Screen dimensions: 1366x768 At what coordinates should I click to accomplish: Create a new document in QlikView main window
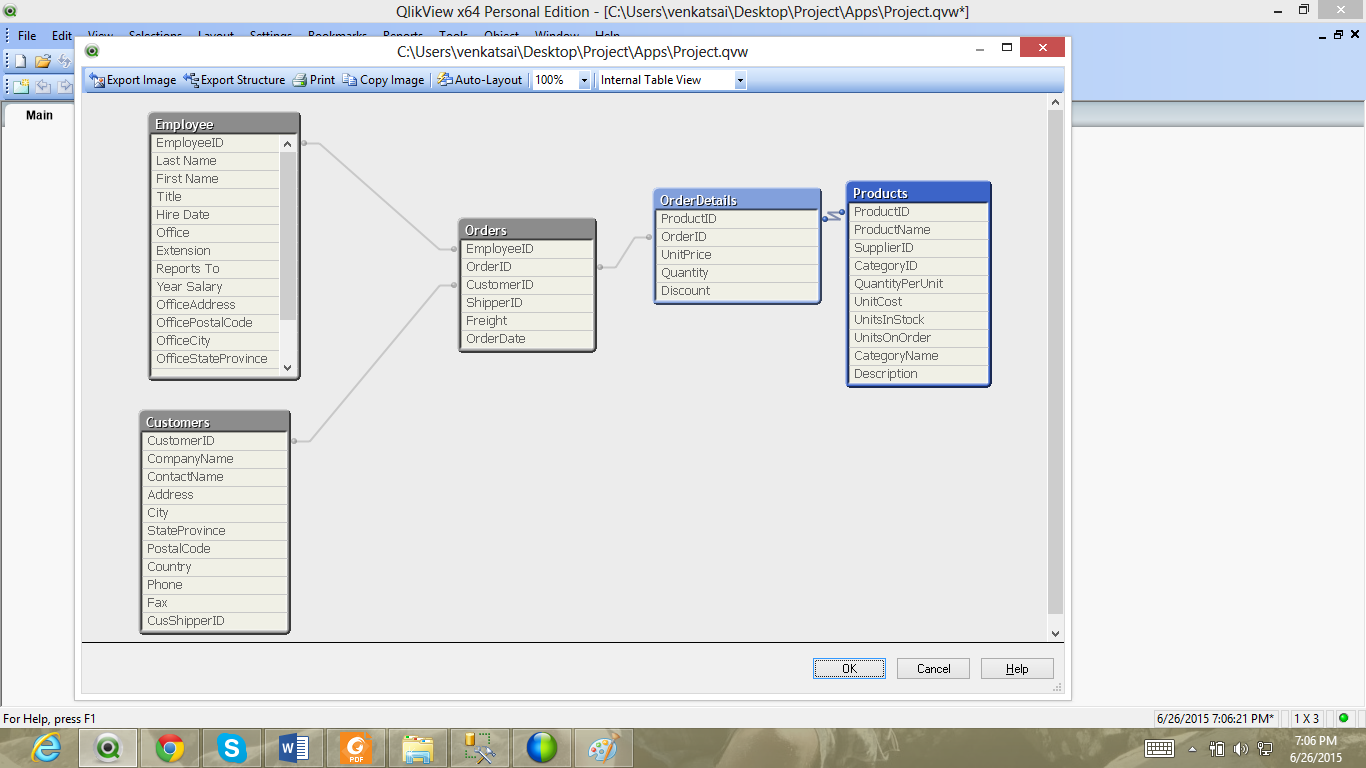(20, 61)
